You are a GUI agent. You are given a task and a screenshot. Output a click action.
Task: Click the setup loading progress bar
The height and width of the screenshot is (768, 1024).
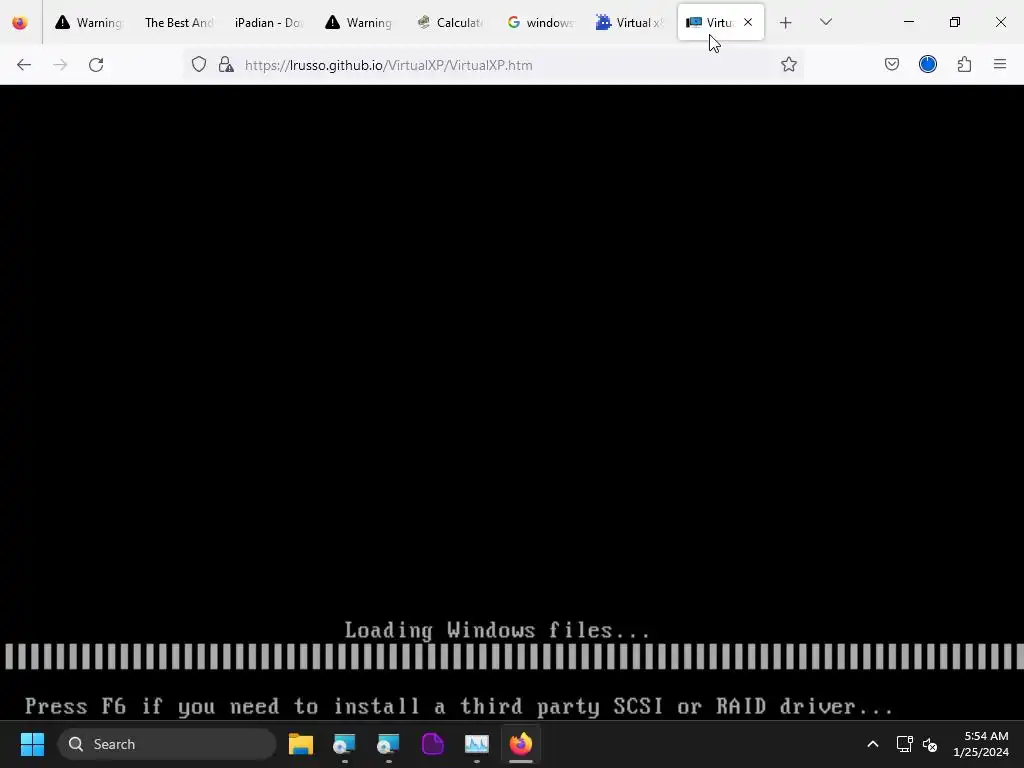[x=513, y=656]
